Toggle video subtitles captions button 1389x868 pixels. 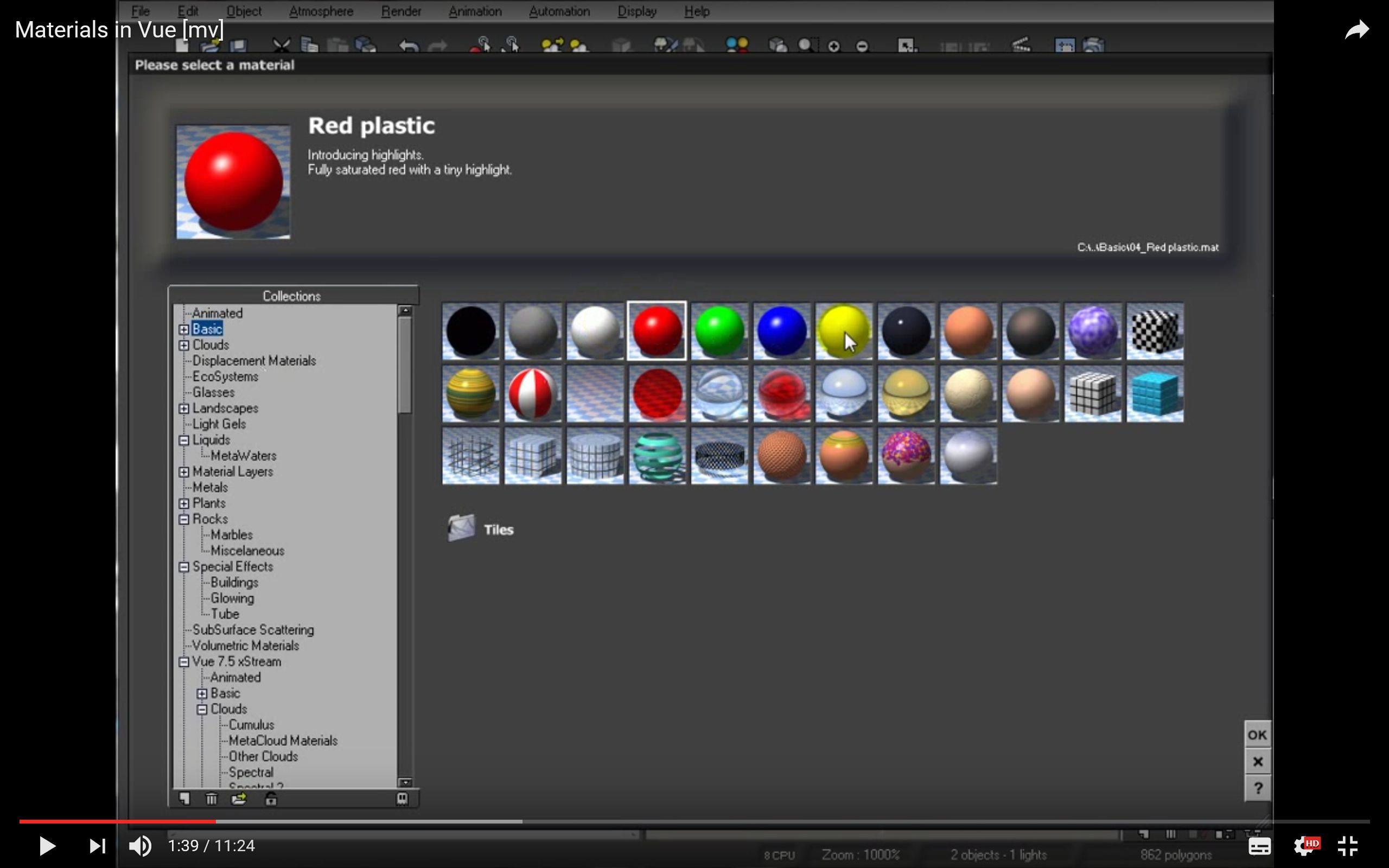point(1259,846)
